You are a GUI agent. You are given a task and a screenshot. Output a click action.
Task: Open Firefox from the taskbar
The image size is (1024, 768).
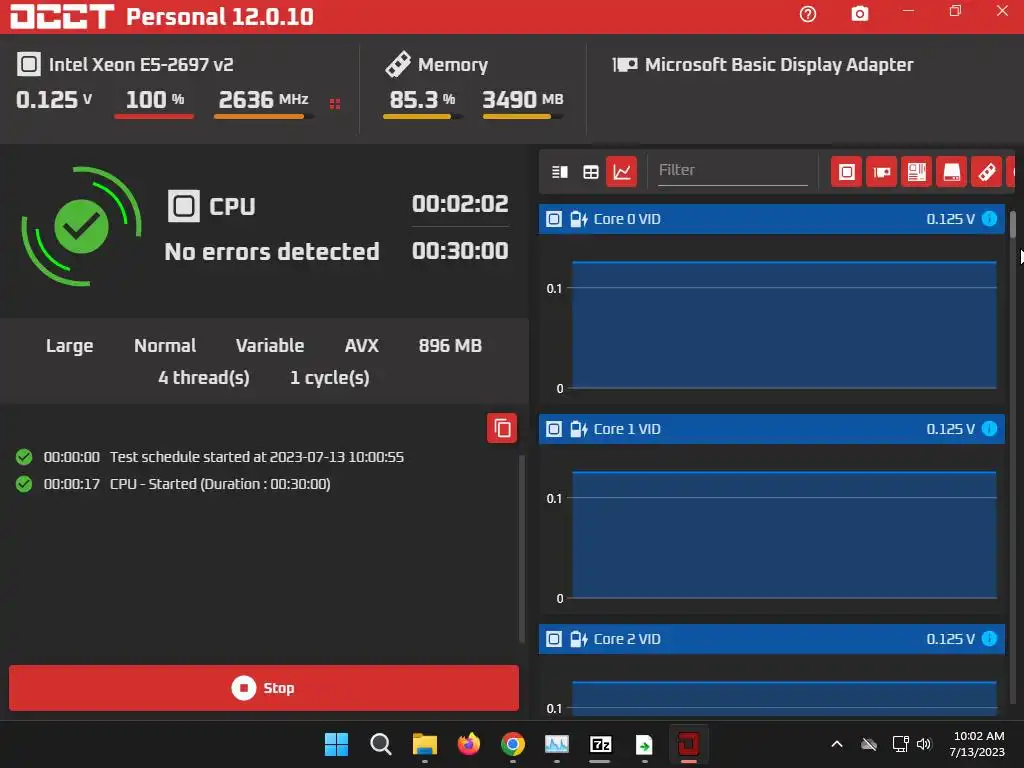click(468, 744)
